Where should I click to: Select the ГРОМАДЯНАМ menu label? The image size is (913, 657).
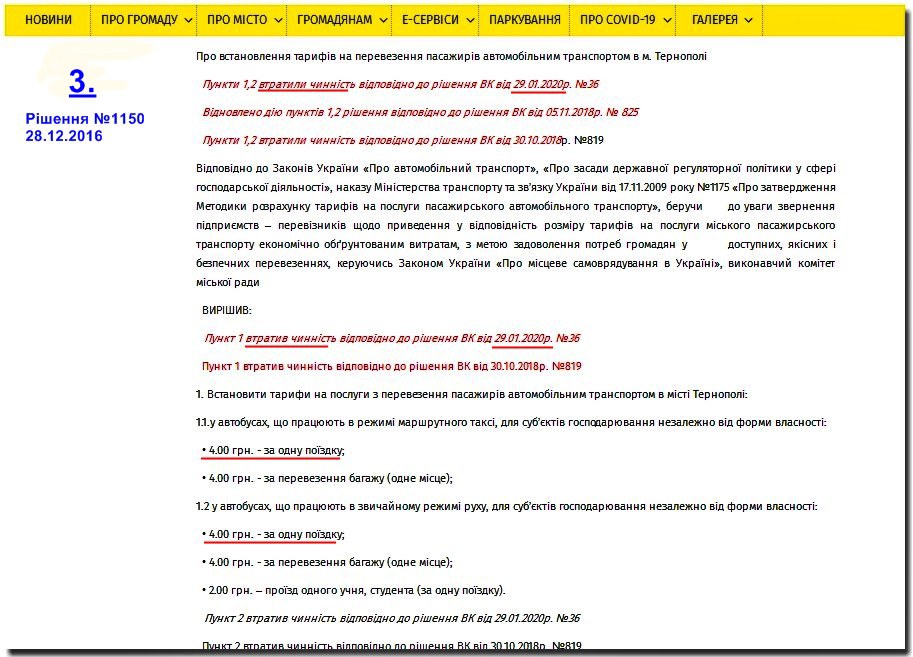(335, 20)
